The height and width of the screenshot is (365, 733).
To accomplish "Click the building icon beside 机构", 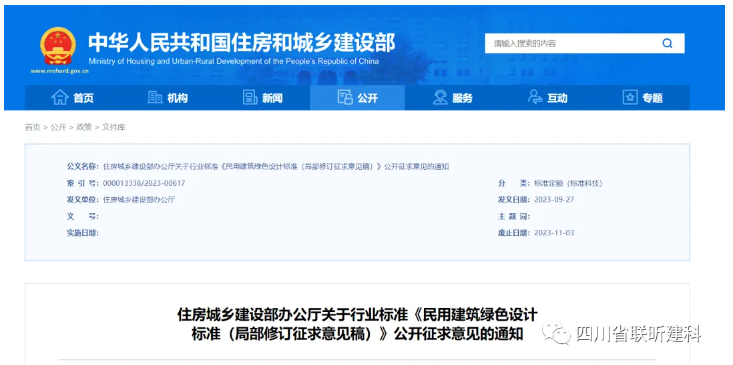I will coord(155,97).
